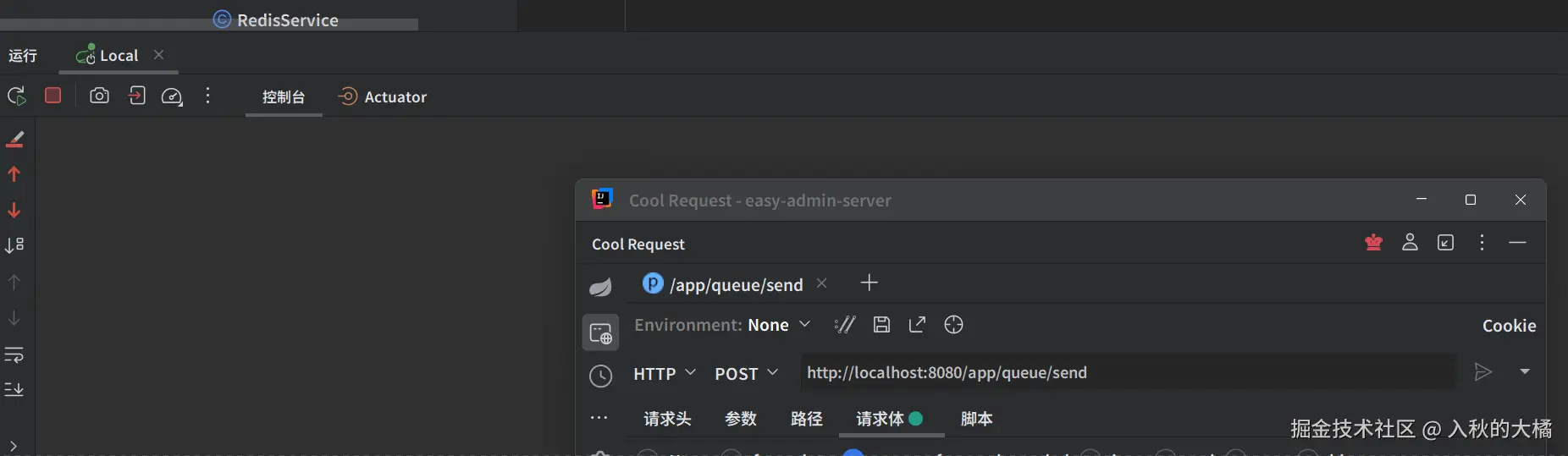This screenshot has height=456, width=1568.
Task: Send the request with arrow button
Action: (x=1482, y=371)
